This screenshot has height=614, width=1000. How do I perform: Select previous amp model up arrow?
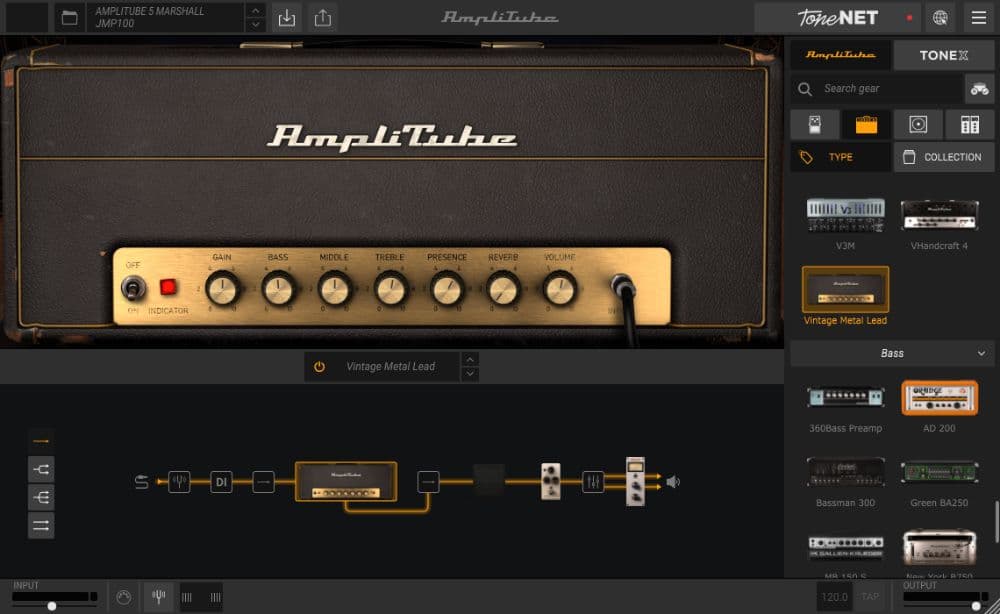click(470, 360)
